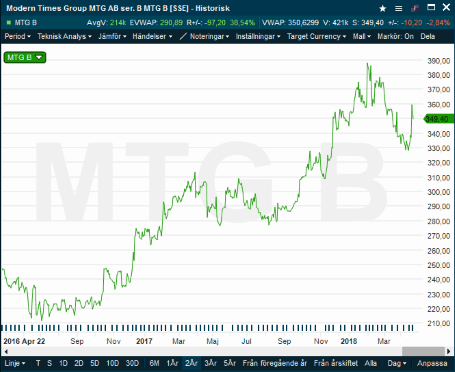Click the Sep label near 2016
The width and height of the screenshot is (455, 372).
(77, 341)
